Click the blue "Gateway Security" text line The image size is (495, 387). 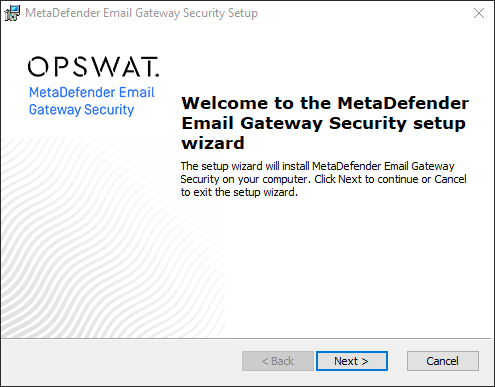click(x=81, y=110)
